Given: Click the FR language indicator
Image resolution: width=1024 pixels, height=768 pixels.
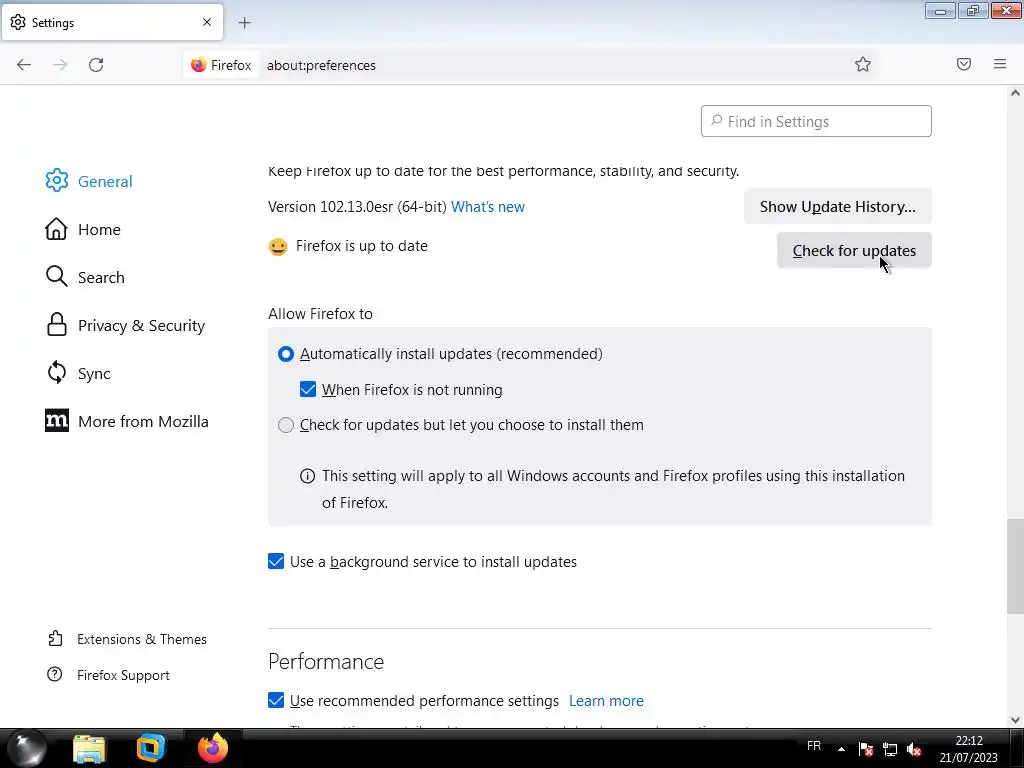Looking at the screenshot, I should coord(814,746).
